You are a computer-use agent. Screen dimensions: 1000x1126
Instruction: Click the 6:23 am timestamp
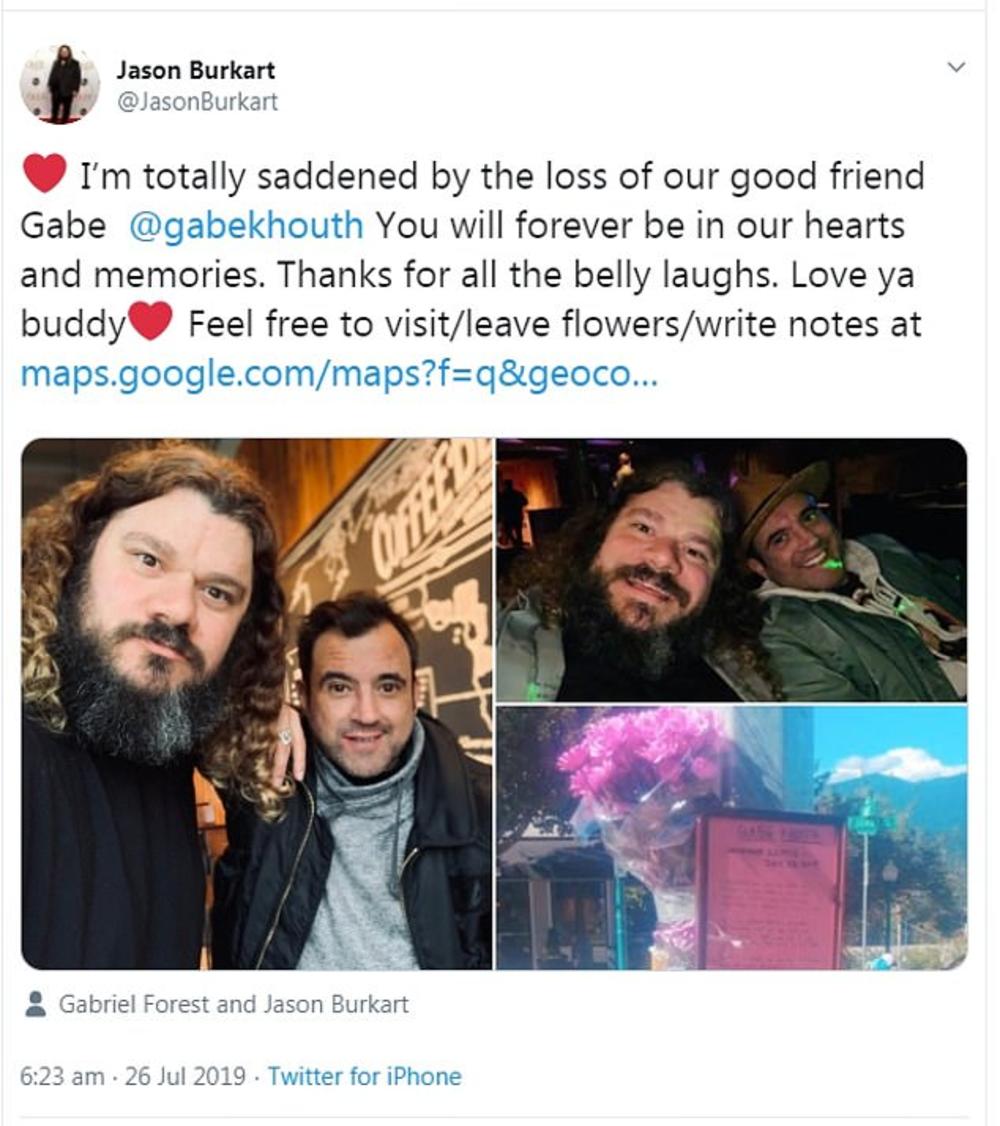[62, 1076]
